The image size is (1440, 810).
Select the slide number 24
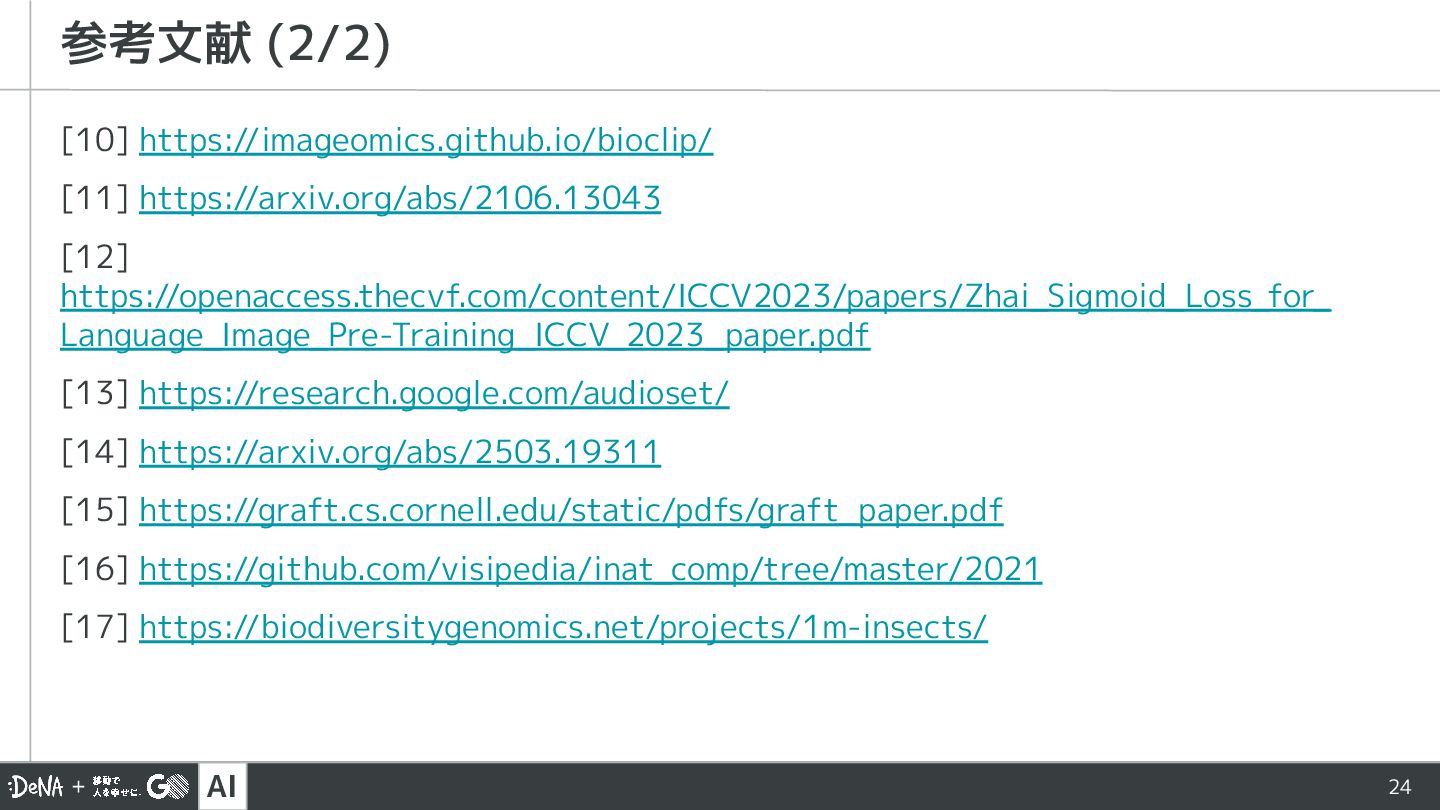tap(1400, 787)
